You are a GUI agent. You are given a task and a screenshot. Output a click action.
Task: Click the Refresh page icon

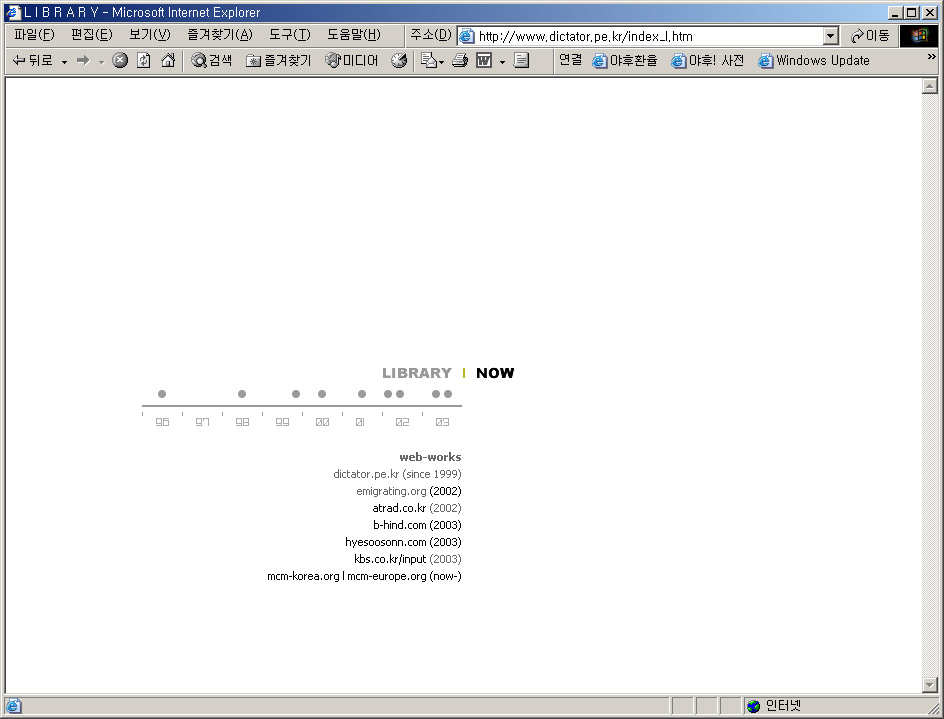(x=144, y=61)
